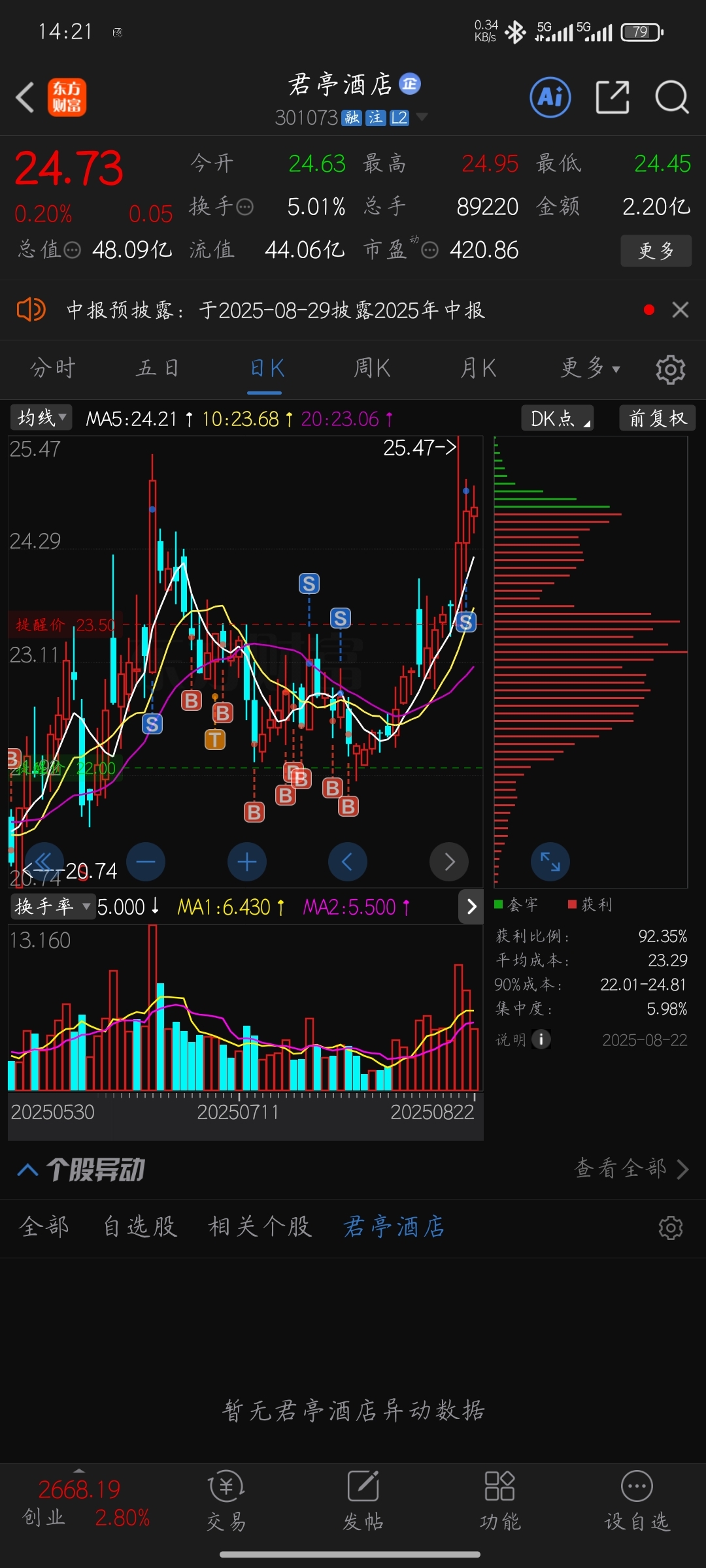Tap the 获利比例 92.35% value

(663, 936)
